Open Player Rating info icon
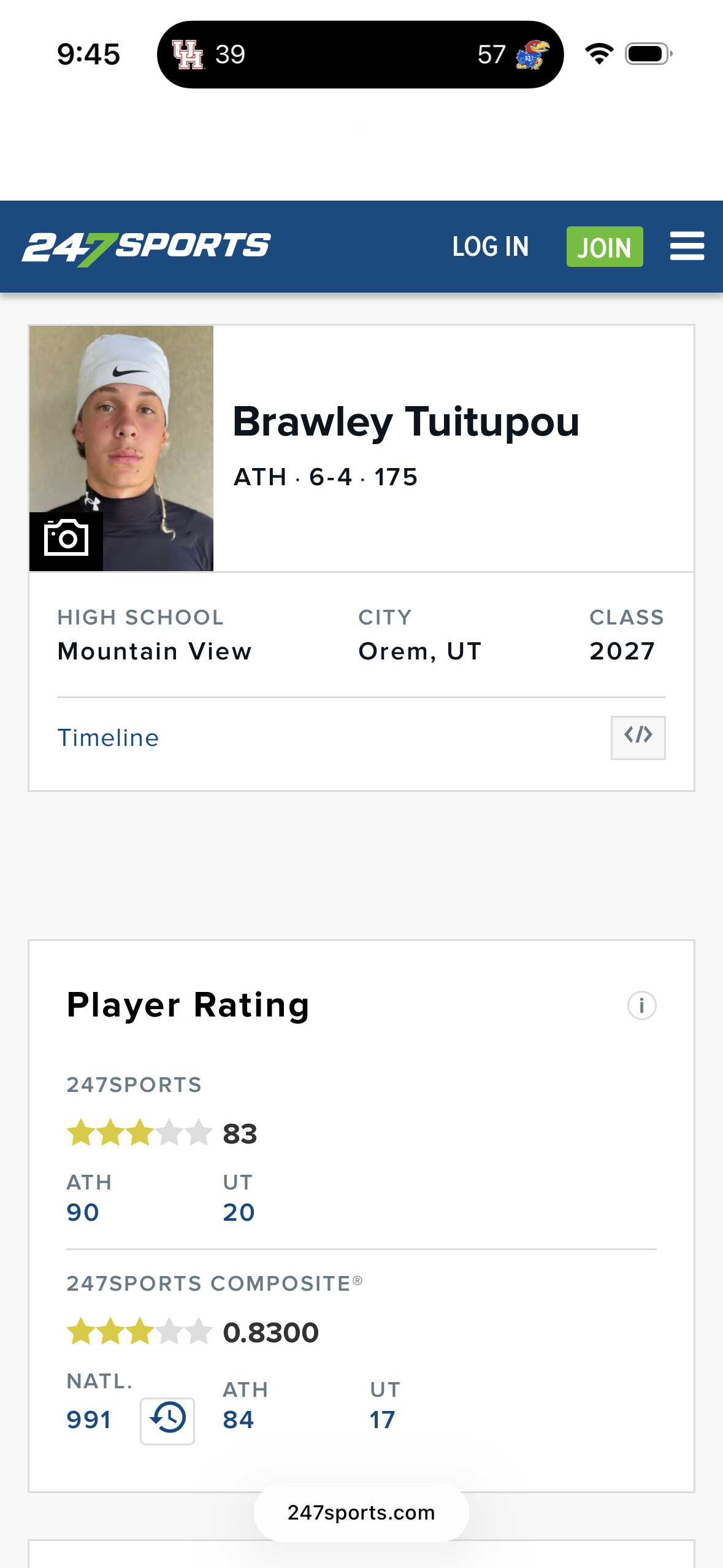The image size is (723, 1568). point(641,1005)
